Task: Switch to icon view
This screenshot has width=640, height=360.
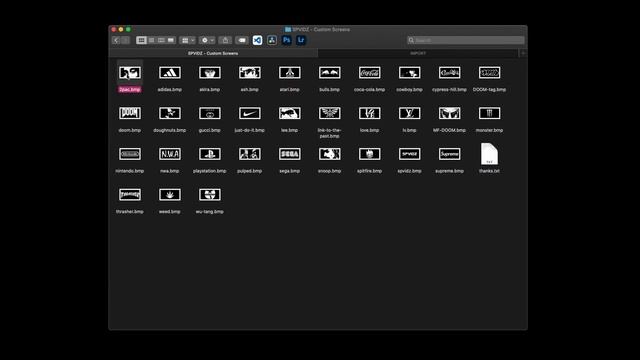Action: [141, 40]
